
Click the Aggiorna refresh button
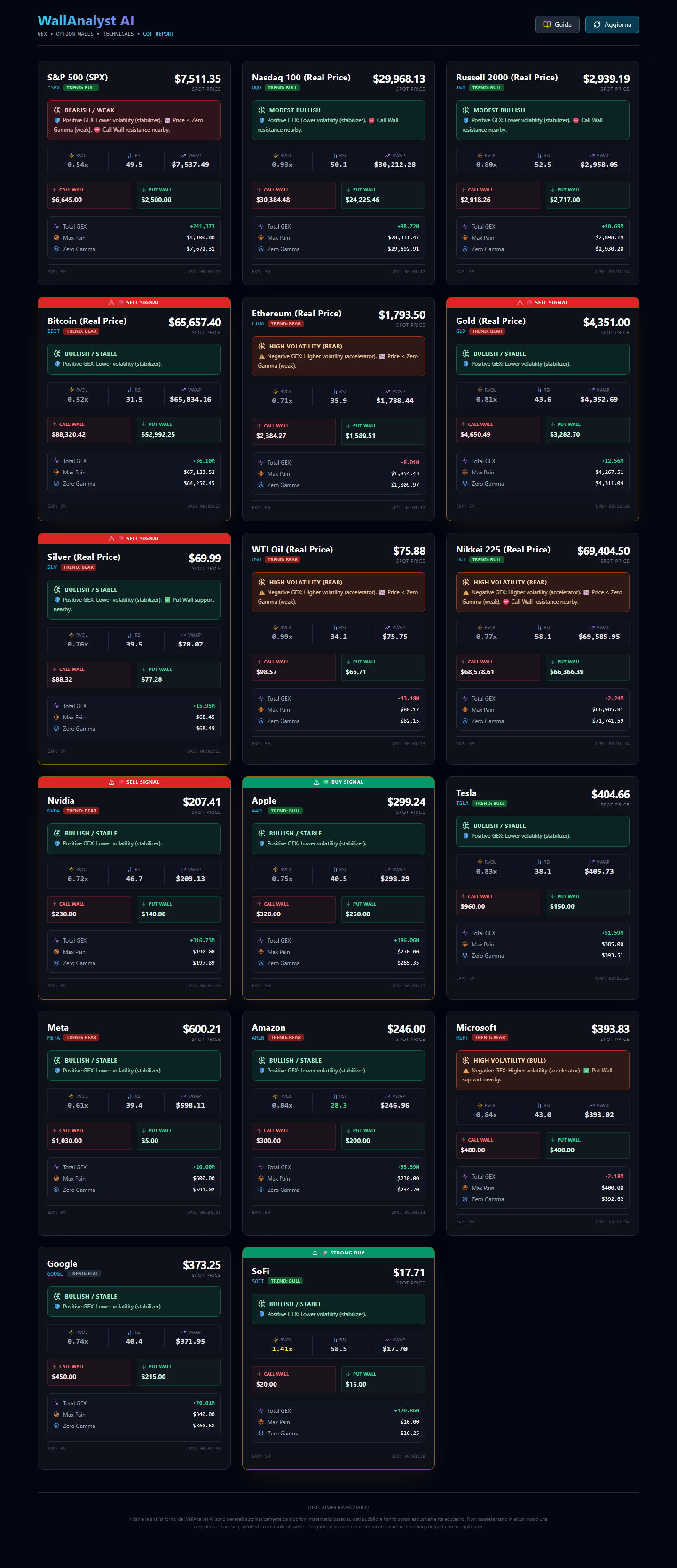(612, 24)
